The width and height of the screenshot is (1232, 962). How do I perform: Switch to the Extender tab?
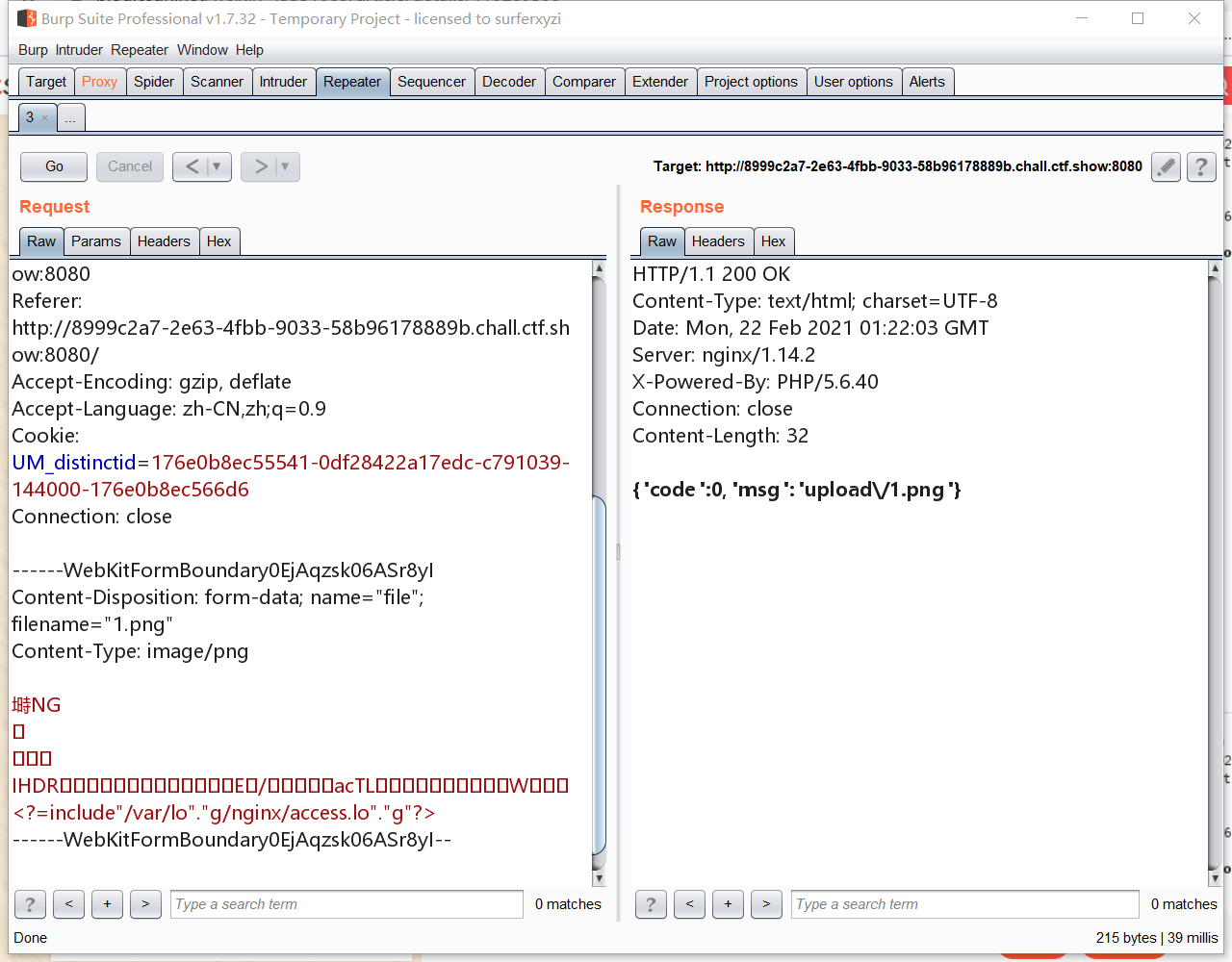660,82
